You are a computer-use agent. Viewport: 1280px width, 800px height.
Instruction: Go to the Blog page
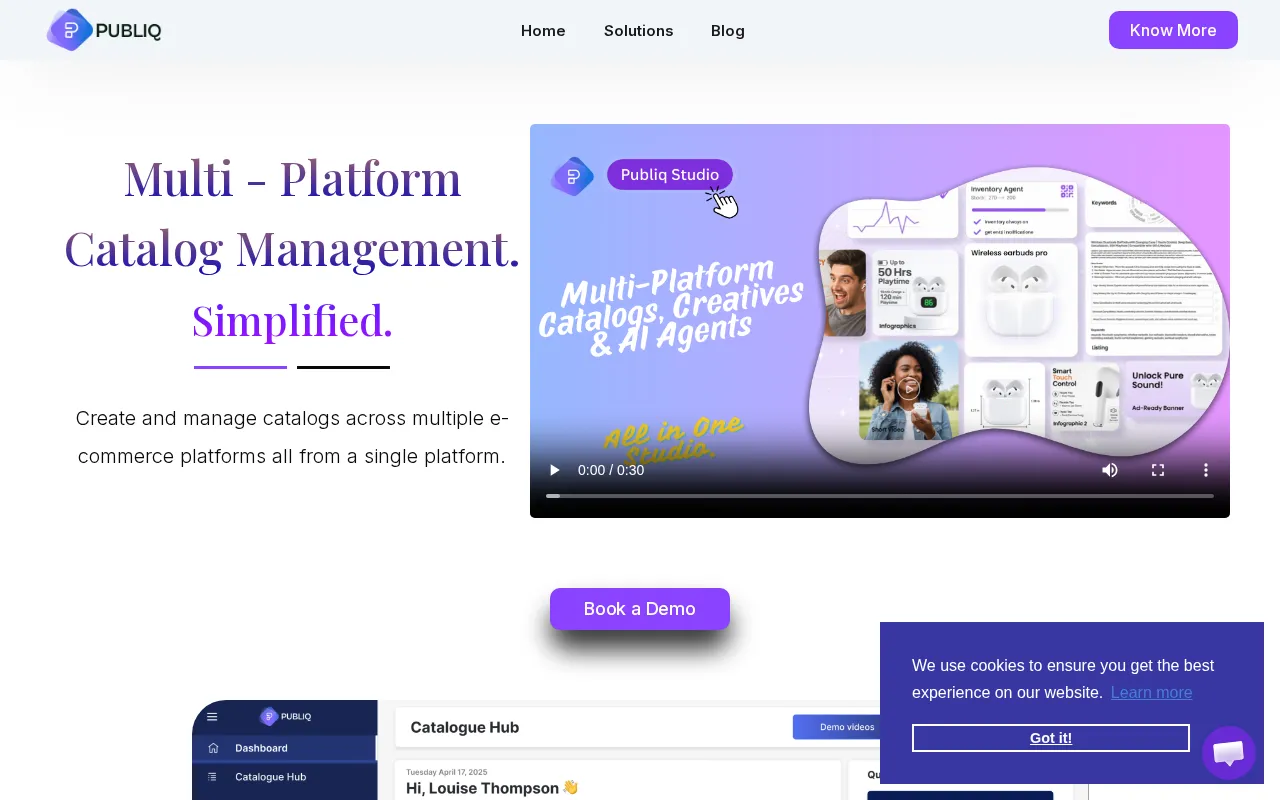coord(728,31)
